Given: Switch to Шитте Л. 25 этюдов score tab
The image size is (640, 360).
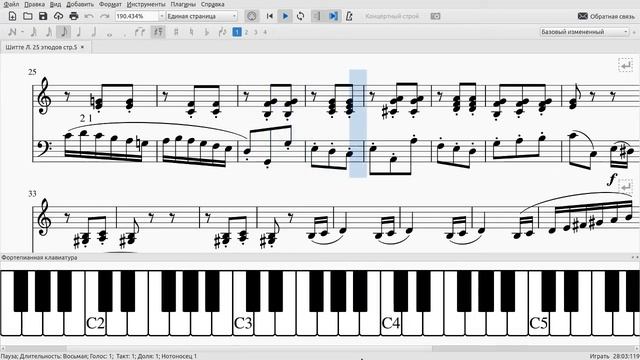Looking at the screenshot, I should point(41,47).
